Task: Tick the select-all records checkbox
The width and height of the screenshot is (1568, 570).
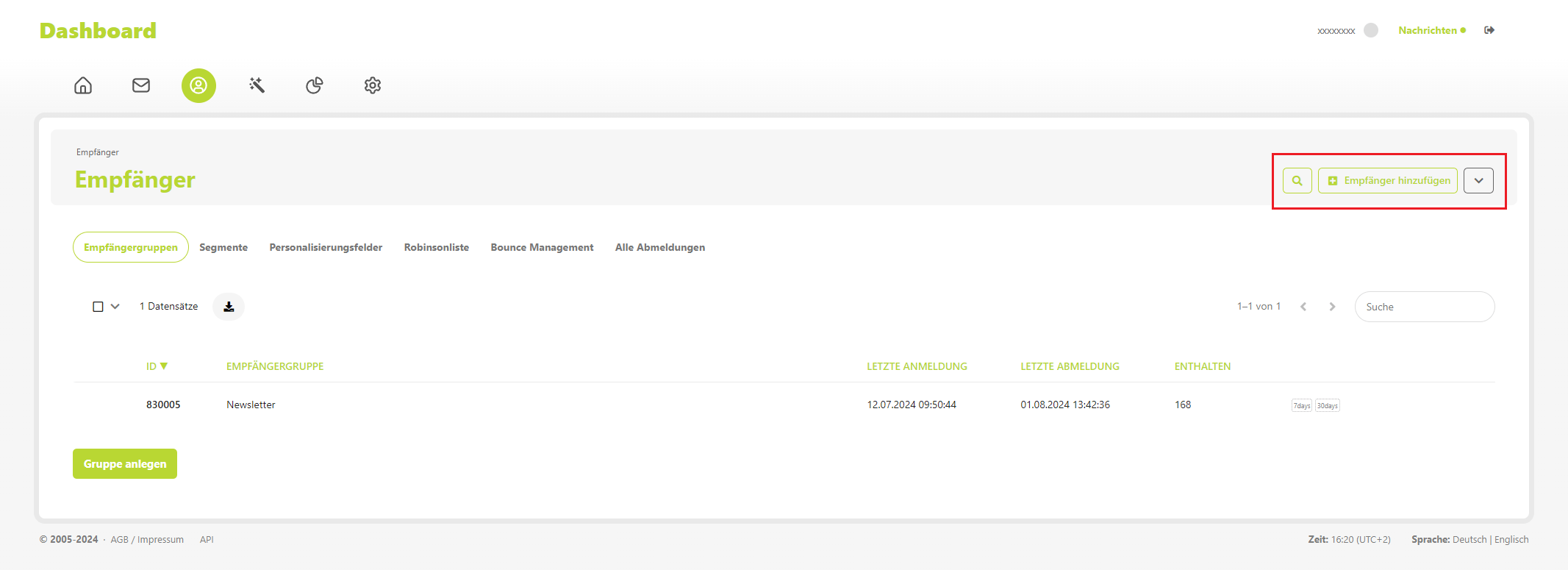Action: coord(98,307)
